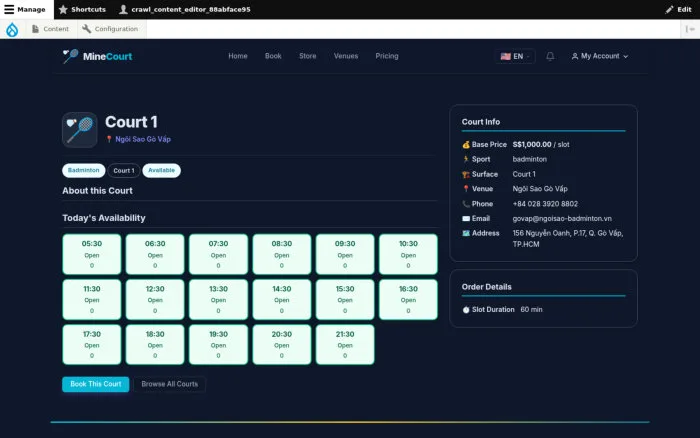The height and width of the screenshot is (438, 700).
Task: Click email govap@ngoisao-badminton.vn
Action: (562, 219)
